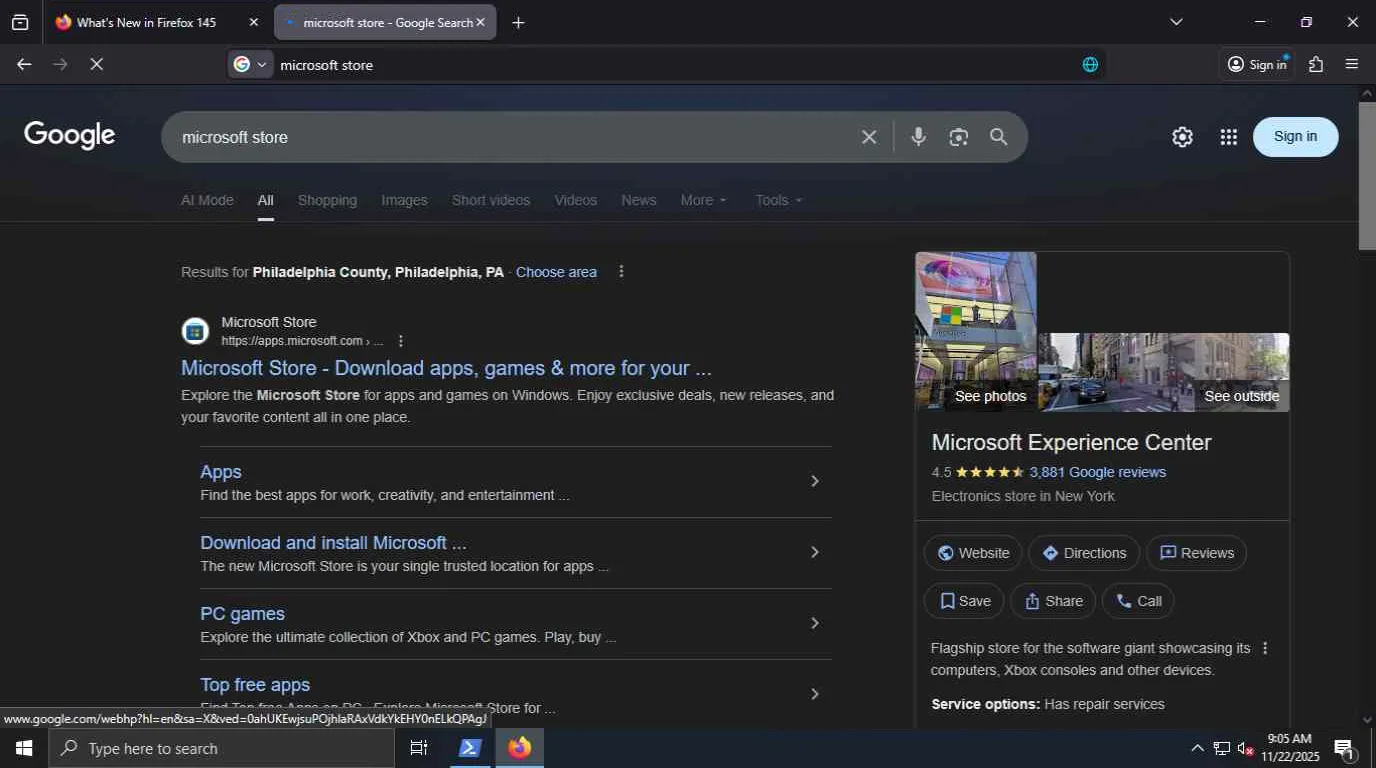The width and height of the screenshot is (1376, 768).
Task: Open the News results tab
Action: (x=639, y=200)
